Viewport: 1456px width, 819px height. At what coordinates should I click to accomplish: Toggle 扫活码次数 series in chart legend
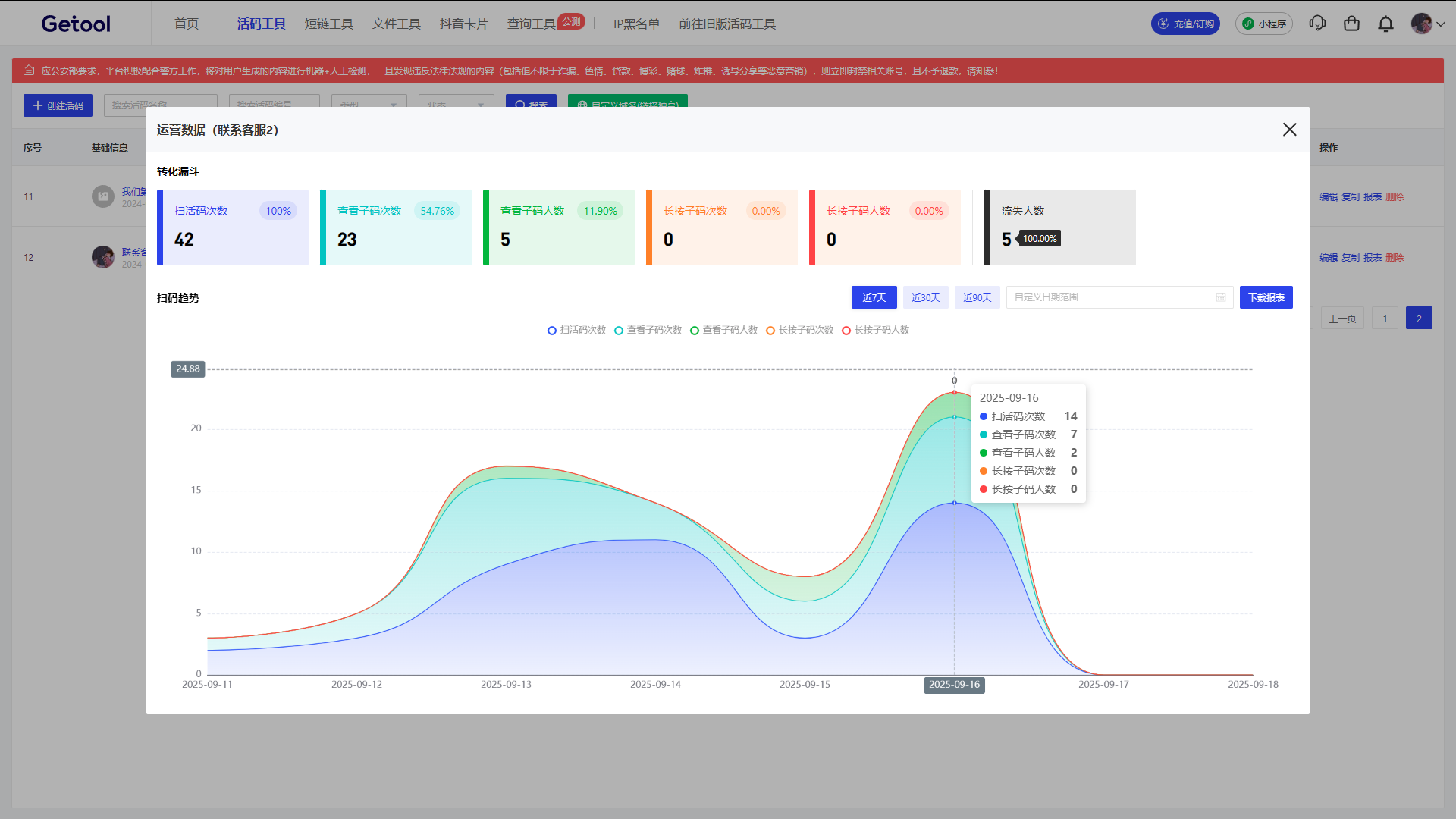pos(577,330)
